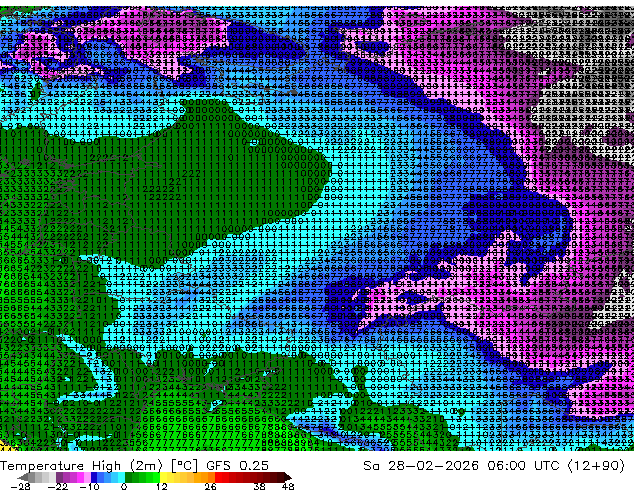Pick the bright red swatch above 26
The height and width of the screenshot is (490, 634).
218,477
